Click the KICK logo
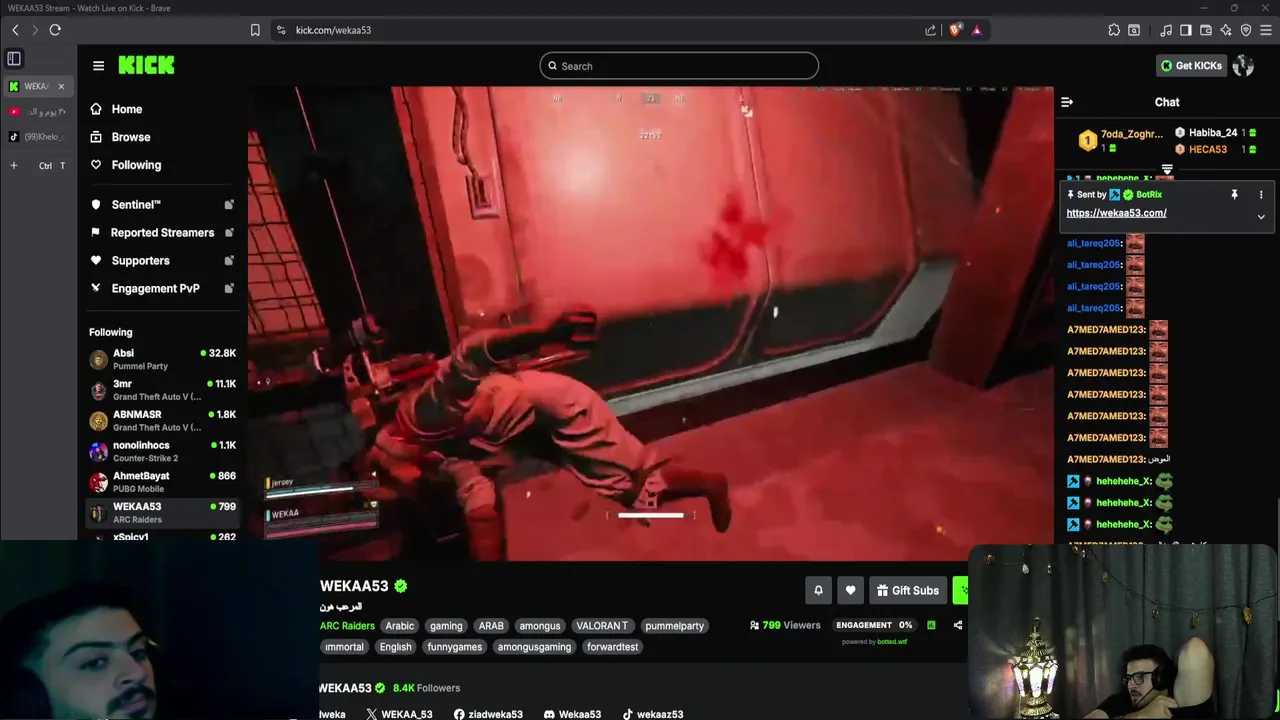1280x720 pixels. (x=146, y=65)
